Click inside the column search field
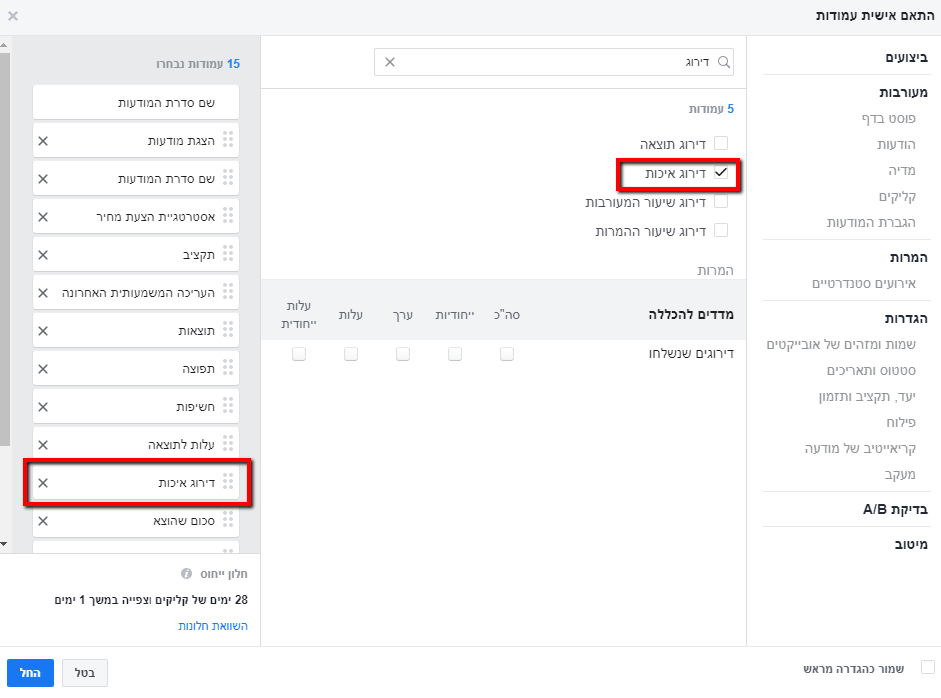The height and width of the screenshot is (698, 941). point(550,62)
